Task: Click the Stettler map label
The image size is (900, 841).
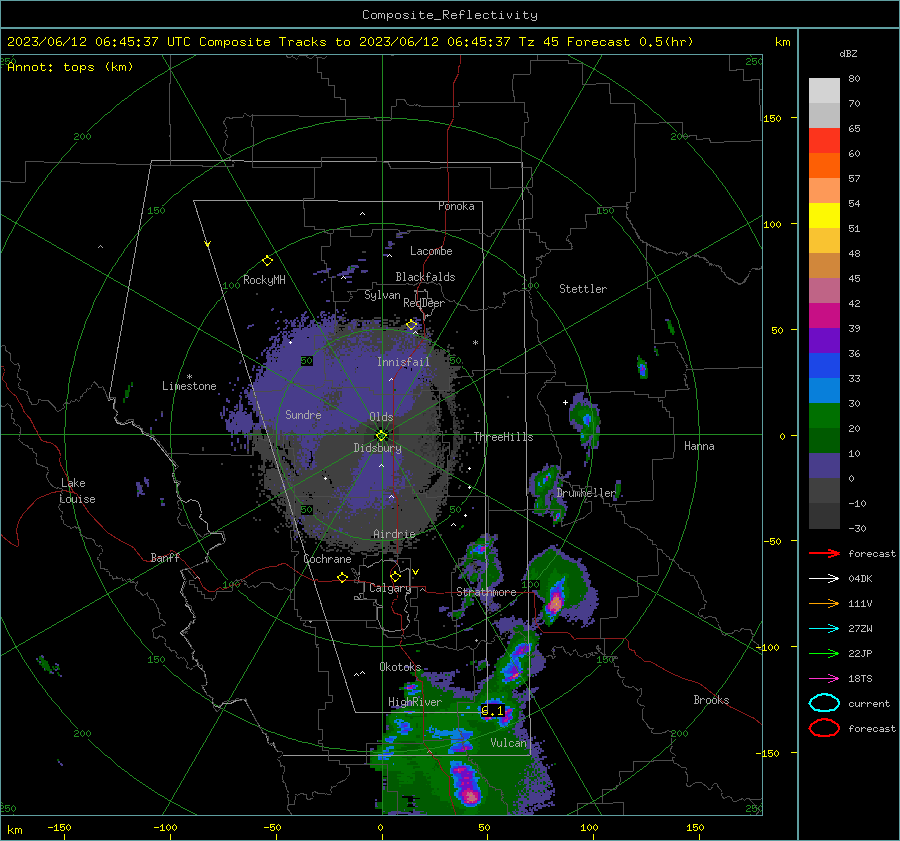Action: click(x=583, y=289)
